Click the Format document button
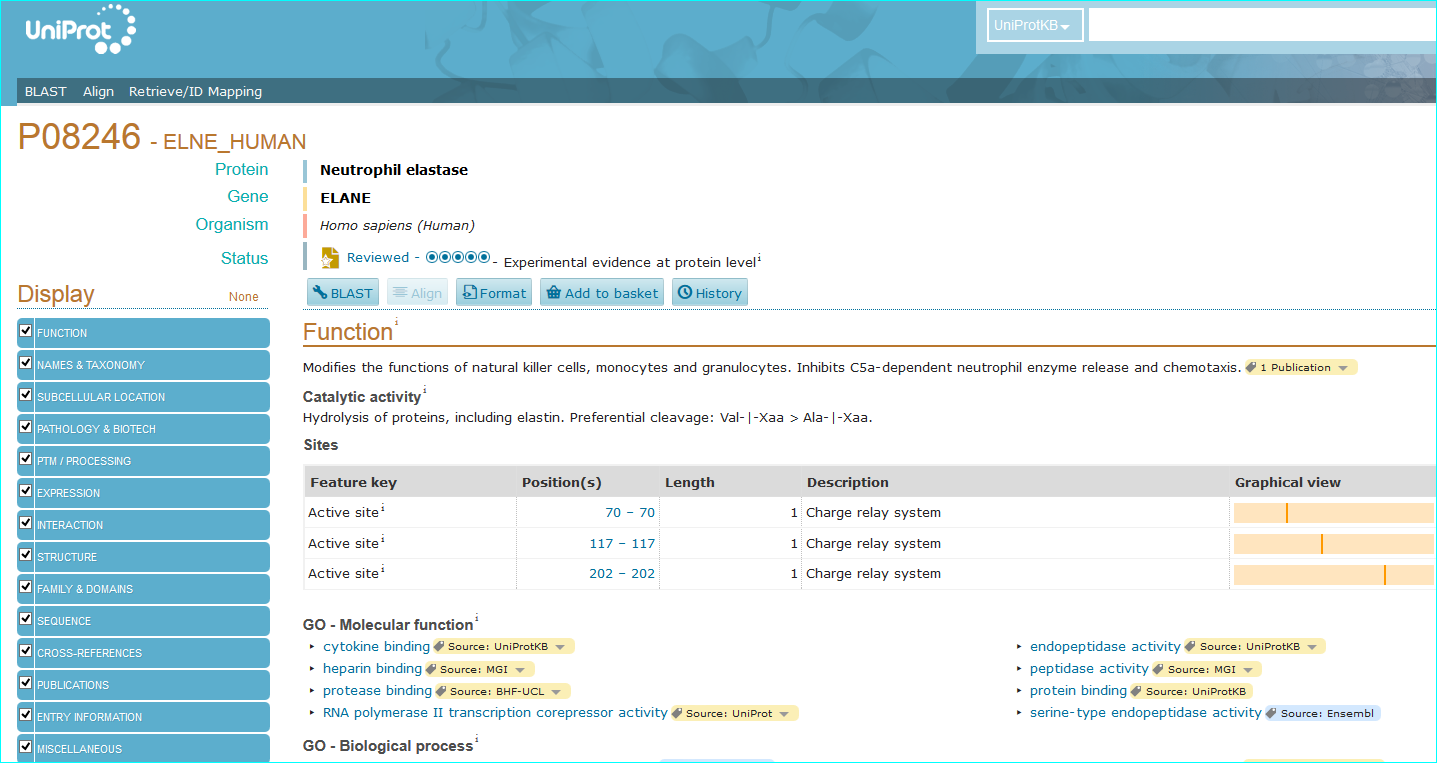1437x763 pixels. pyautogui.click(x=493, y=293)
